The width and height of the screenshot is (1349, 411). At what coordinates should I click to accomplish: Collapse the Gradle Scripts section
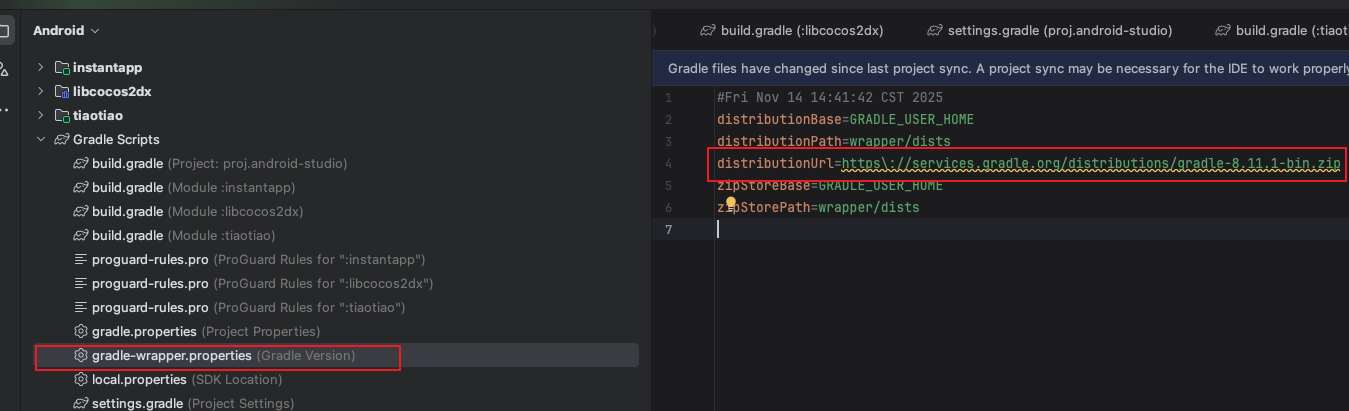pos(41,140)
